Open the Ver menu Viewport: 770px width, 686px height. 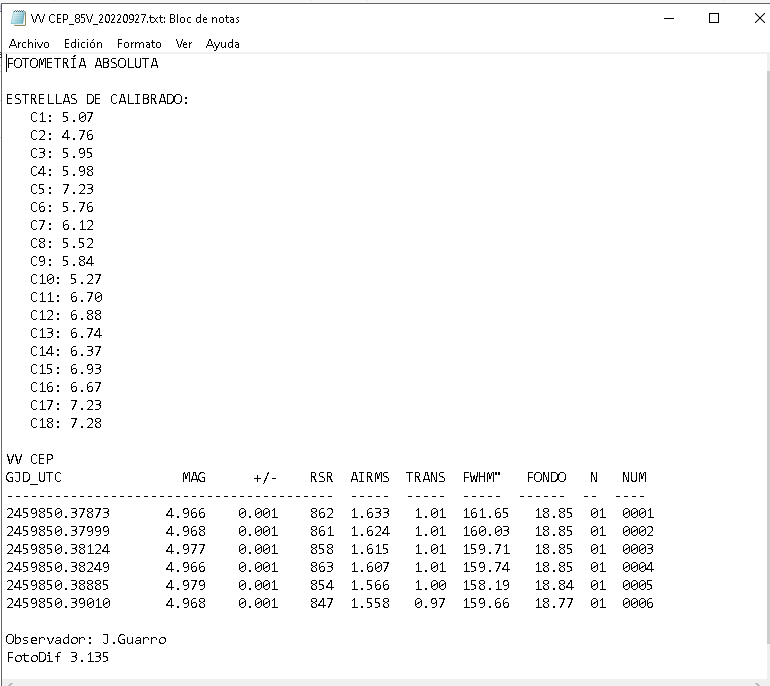pyautogui.click(x=184, y=44)
